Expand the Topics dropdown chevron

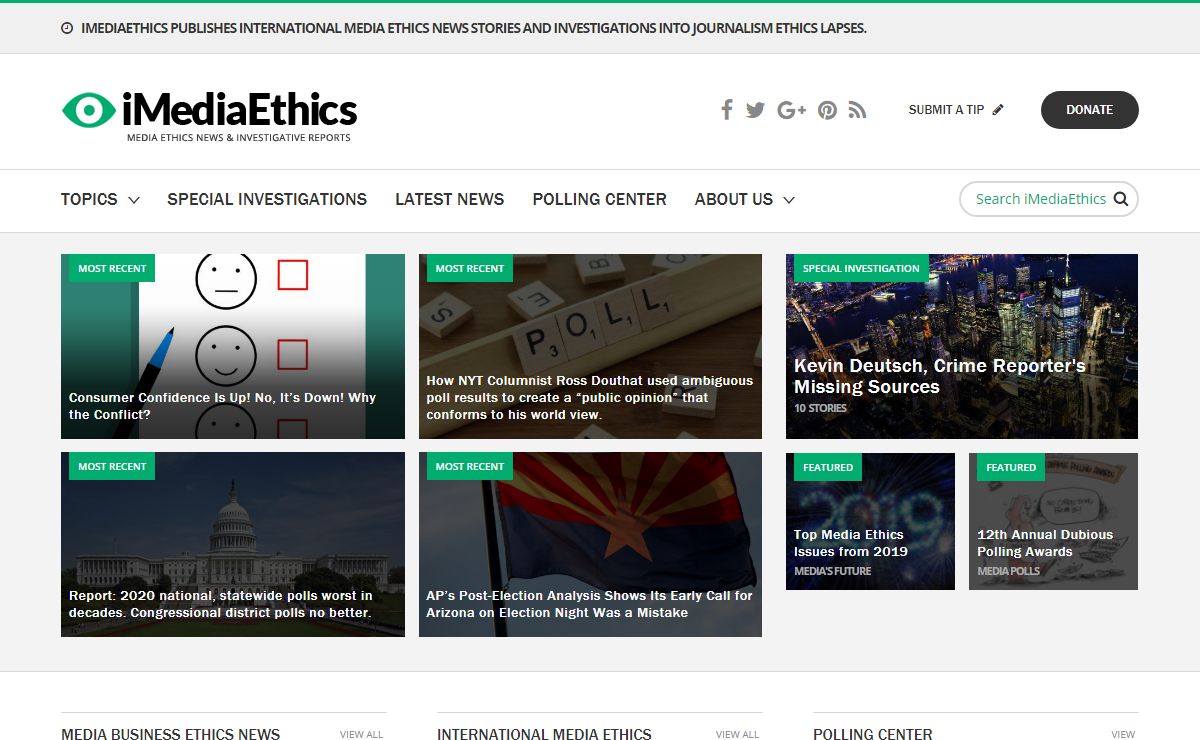coord(134,200)
